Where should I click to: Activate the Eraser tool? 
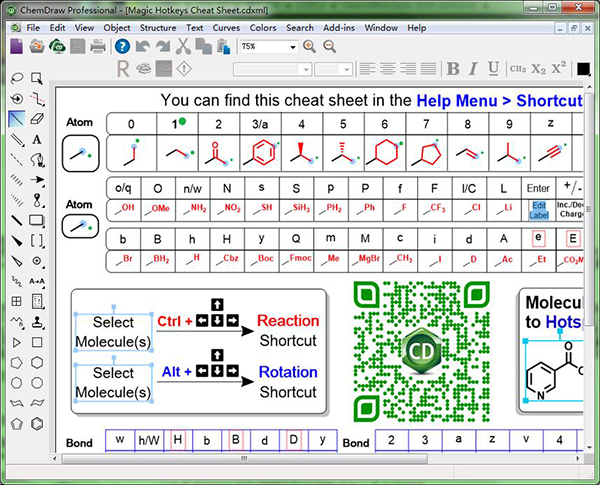point(37,119)
